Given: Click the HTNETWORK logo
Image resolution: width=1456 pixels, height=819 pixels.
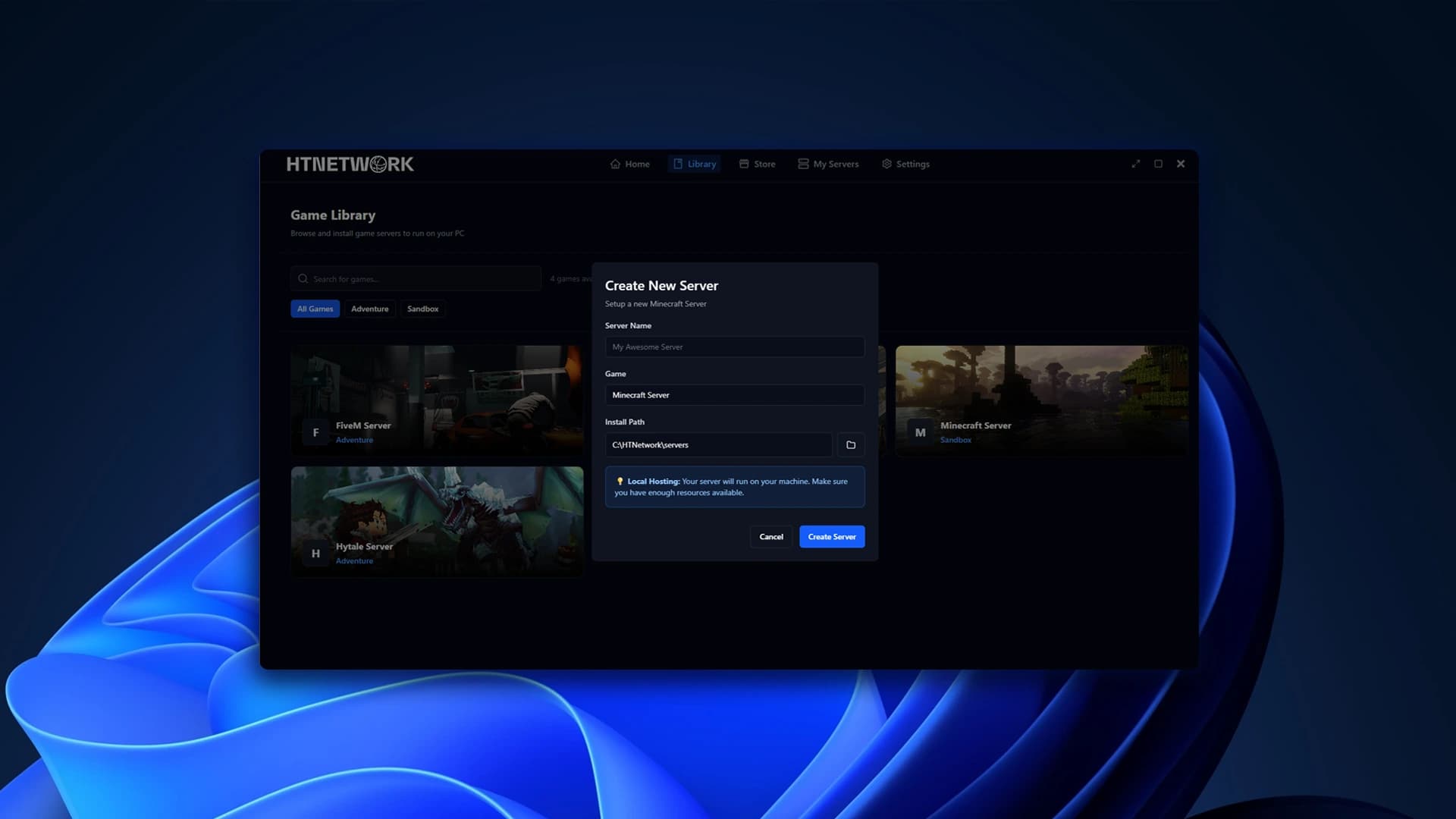Looking at the screenshot, I should [x=350, y=164].
